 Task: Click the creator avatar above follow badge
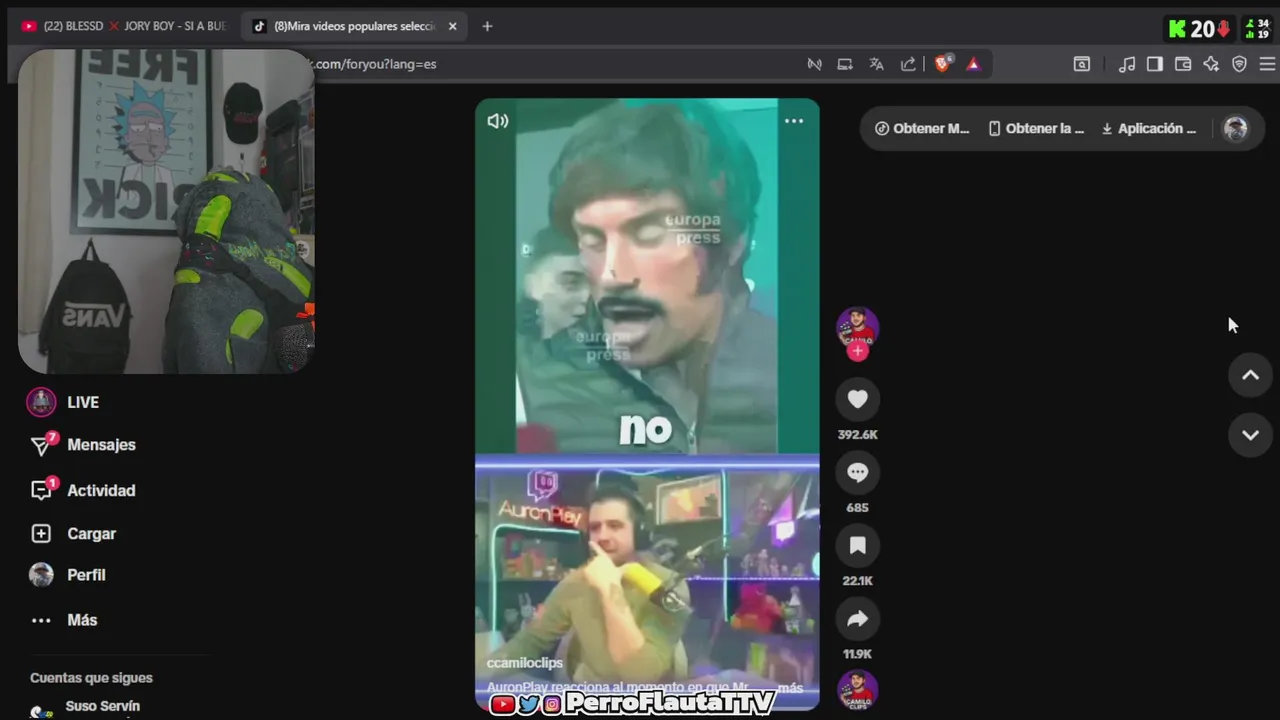pyautogui.click(x=857, y=329)
